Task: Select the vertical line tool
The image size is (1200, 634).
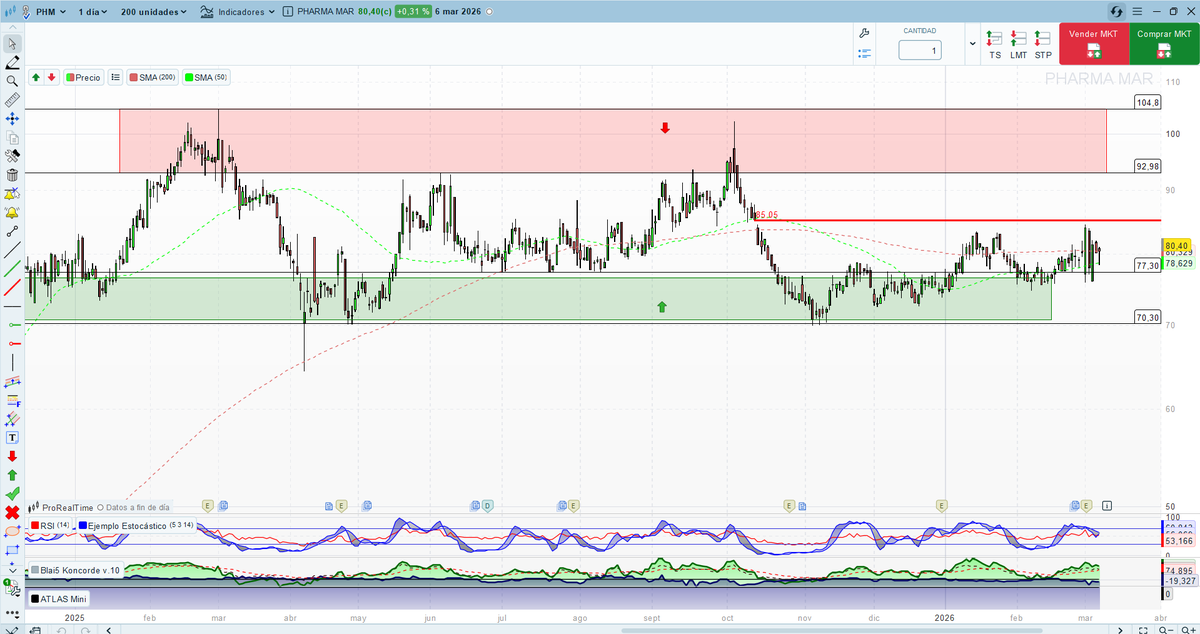Action: [x=12, y=363]
